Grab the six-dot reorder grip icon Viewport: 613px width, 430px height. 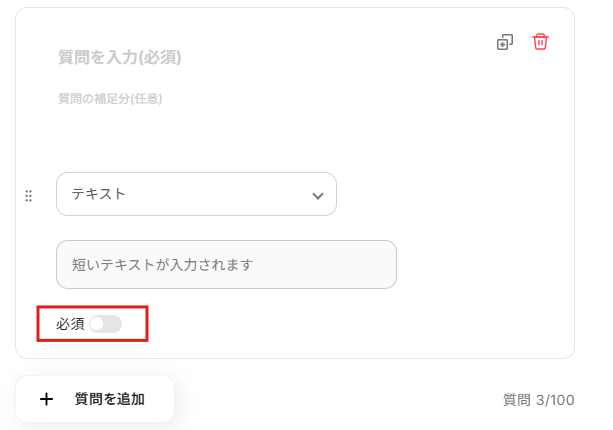(x=28, y=195)
